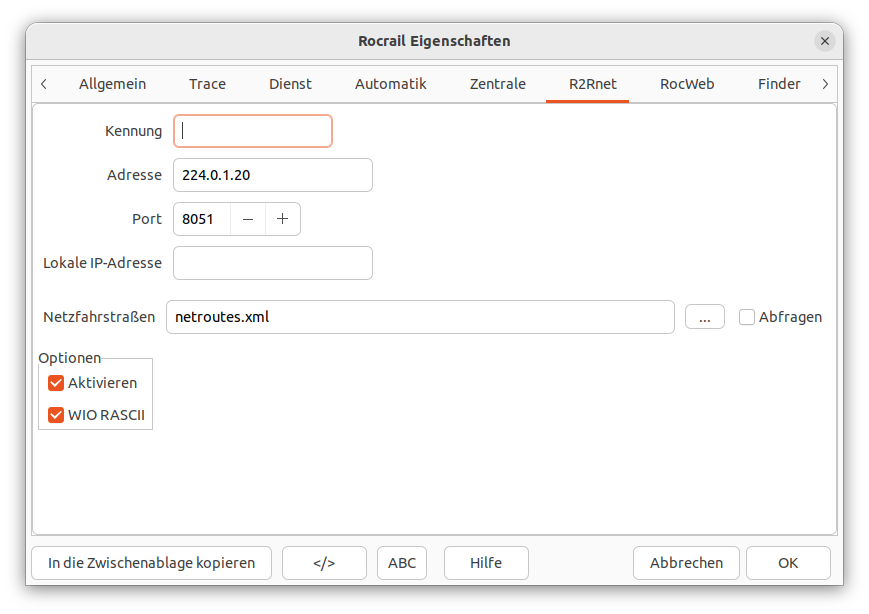Viewport: 869px width, 614px height.
Task: Click In die Zwischenablage kopieren
Action: pyautogui.click(x=151, y=563)
